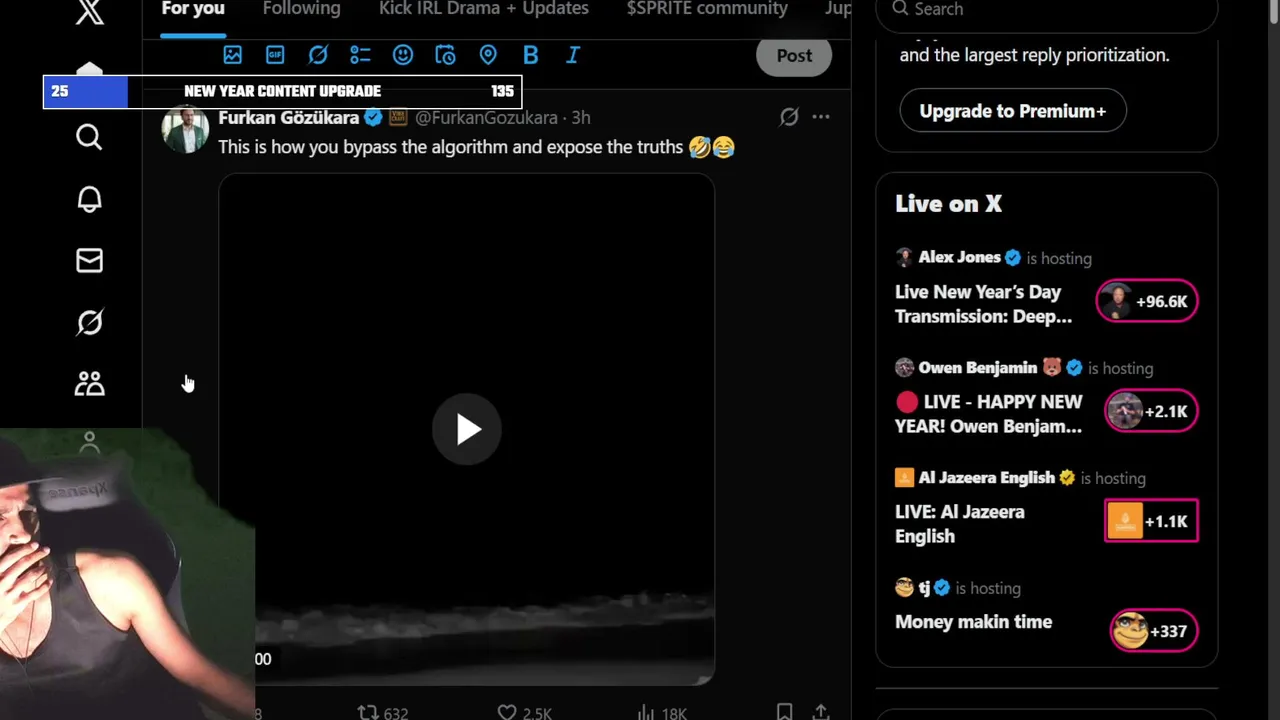Image resolution: width=1280 pixels, height=720 pixels.
Task: Open Notifications bell in sidebar
Action: [89, 199]
